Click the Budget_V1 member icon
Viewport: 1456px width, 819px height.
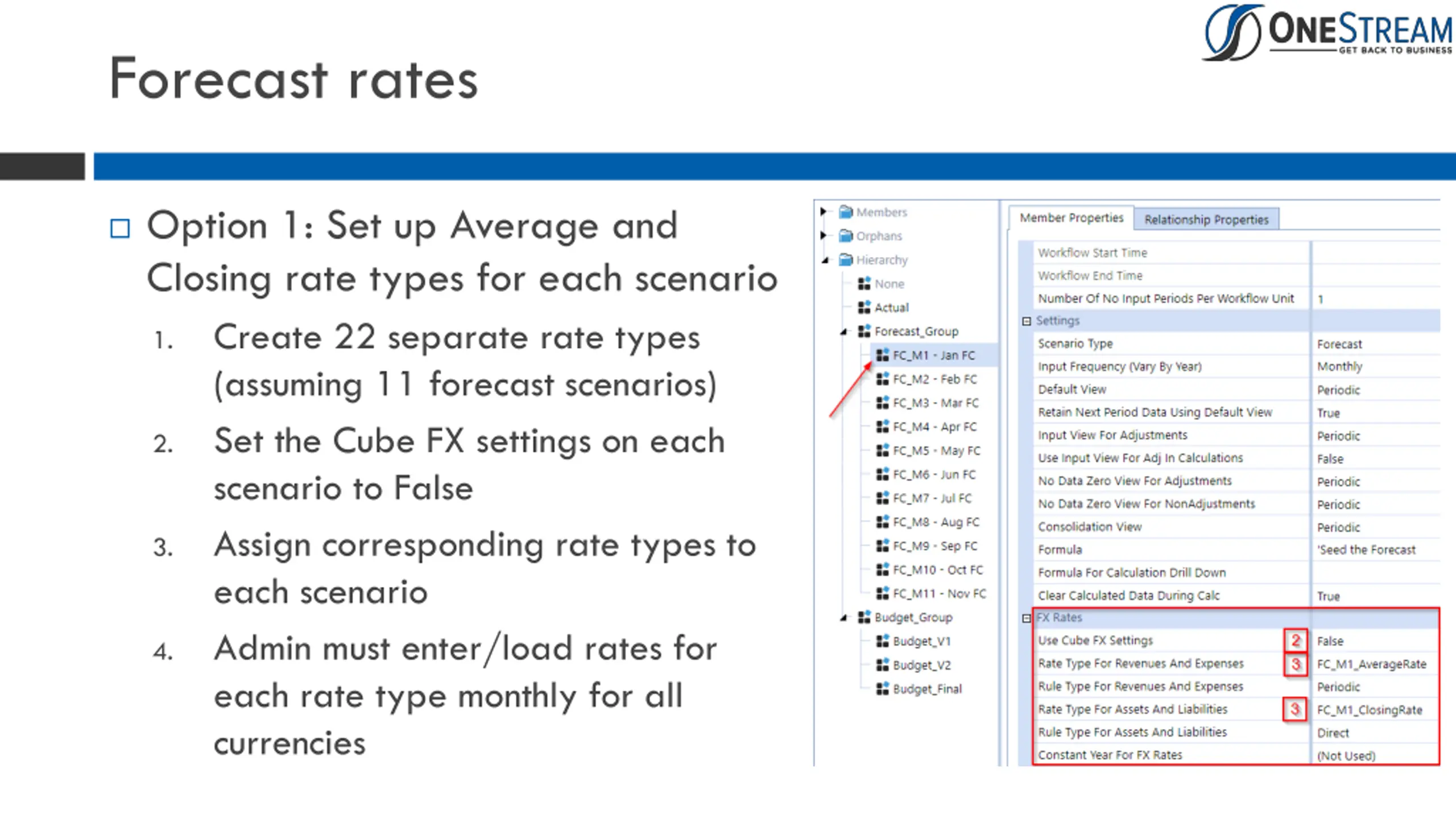[x=883, y=641]
